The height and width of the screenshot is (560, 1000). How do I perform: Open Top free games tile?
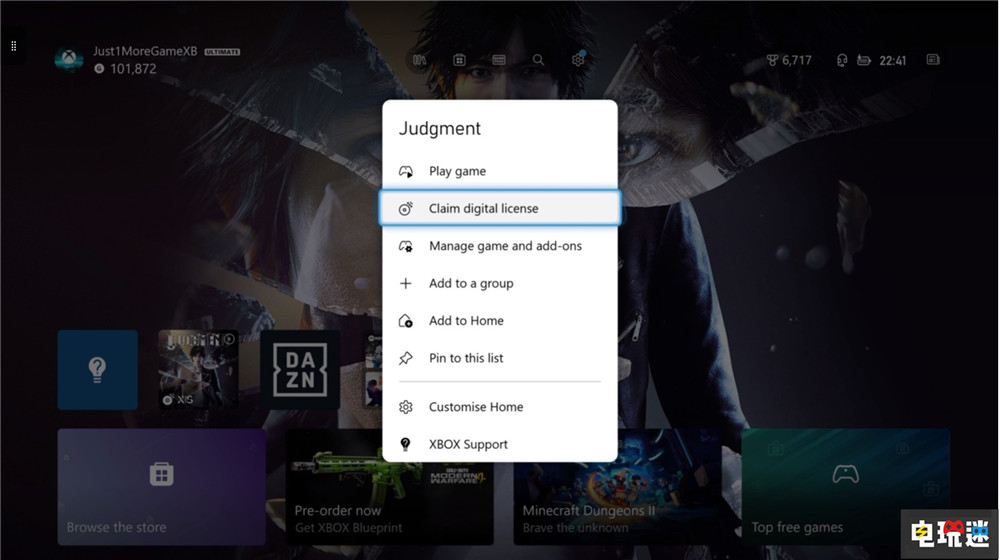(846, 487)
